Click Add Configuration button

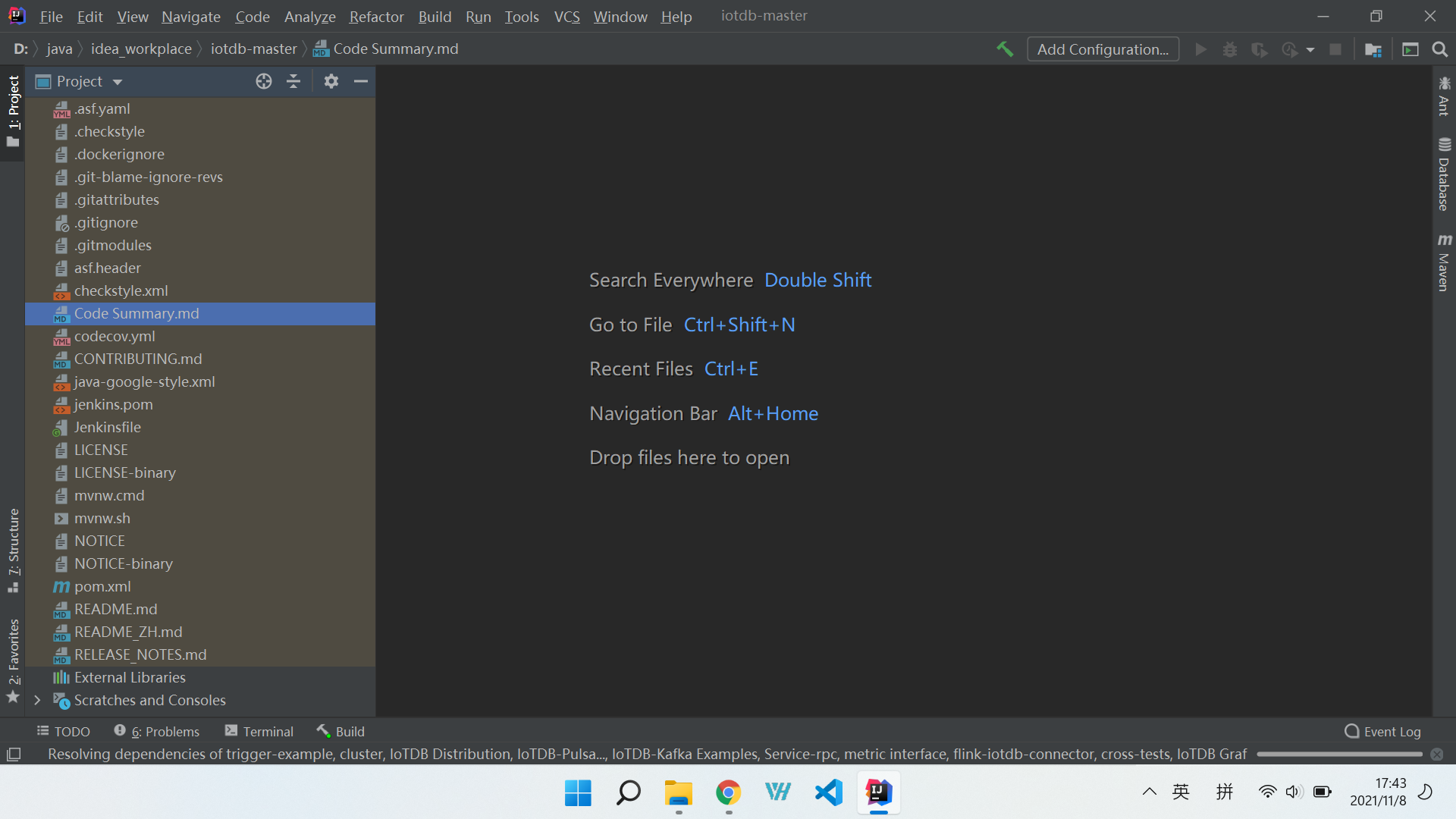1103,49
